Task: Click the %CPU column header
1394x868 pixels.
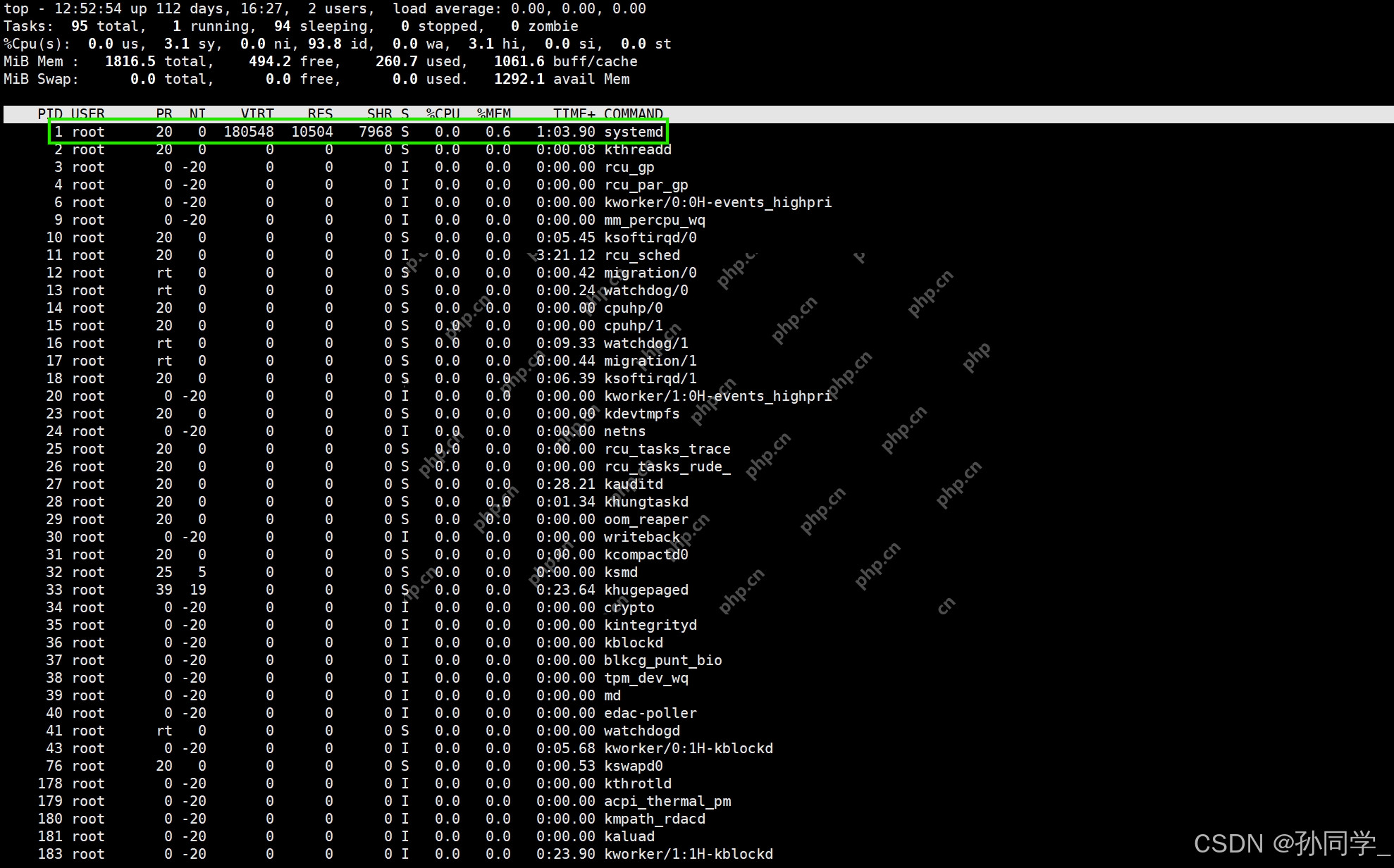Action: 443,114
